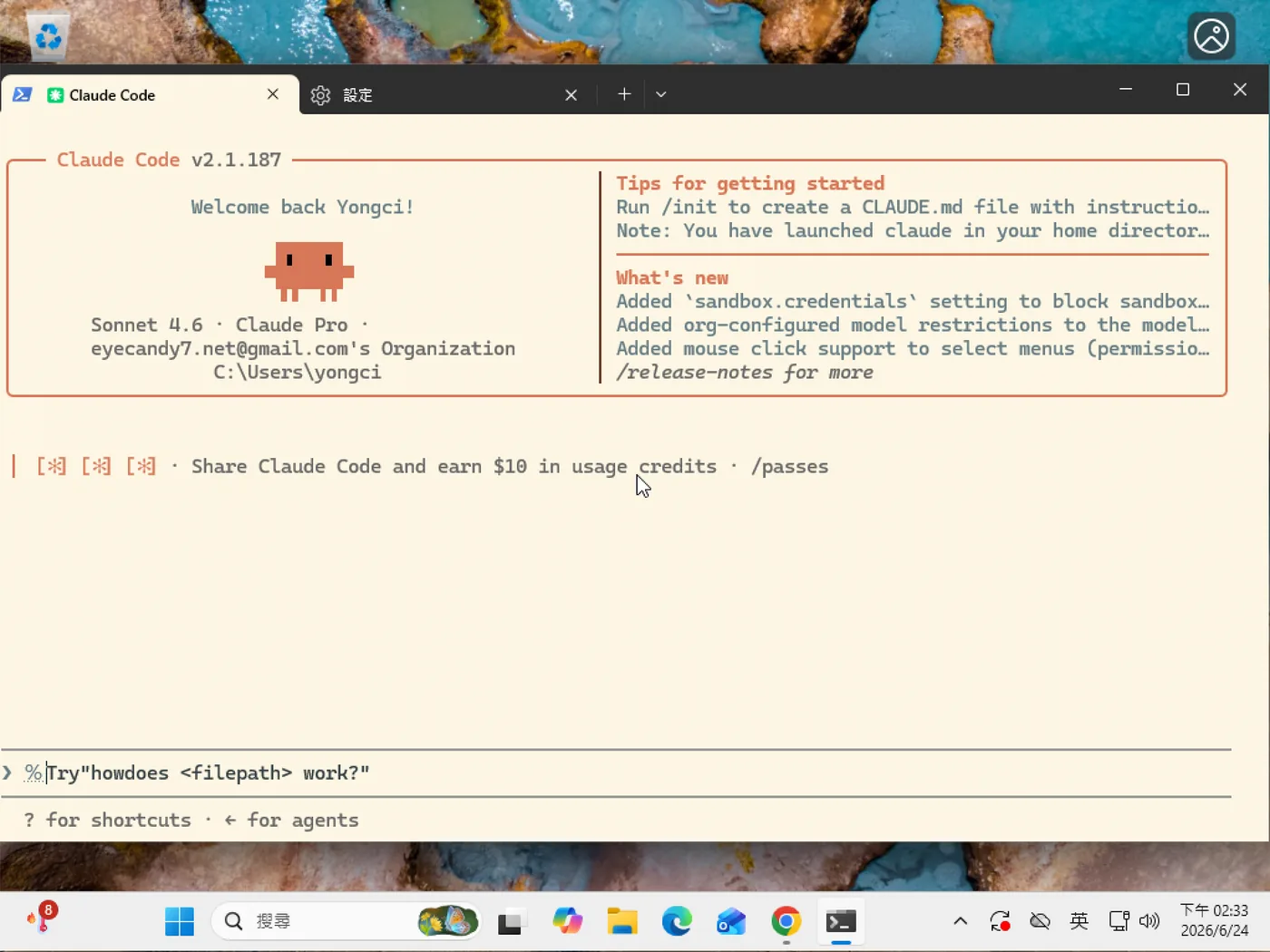Click the "What's new" heading
Screen dimensions: 1270x952
coord(672,277)
